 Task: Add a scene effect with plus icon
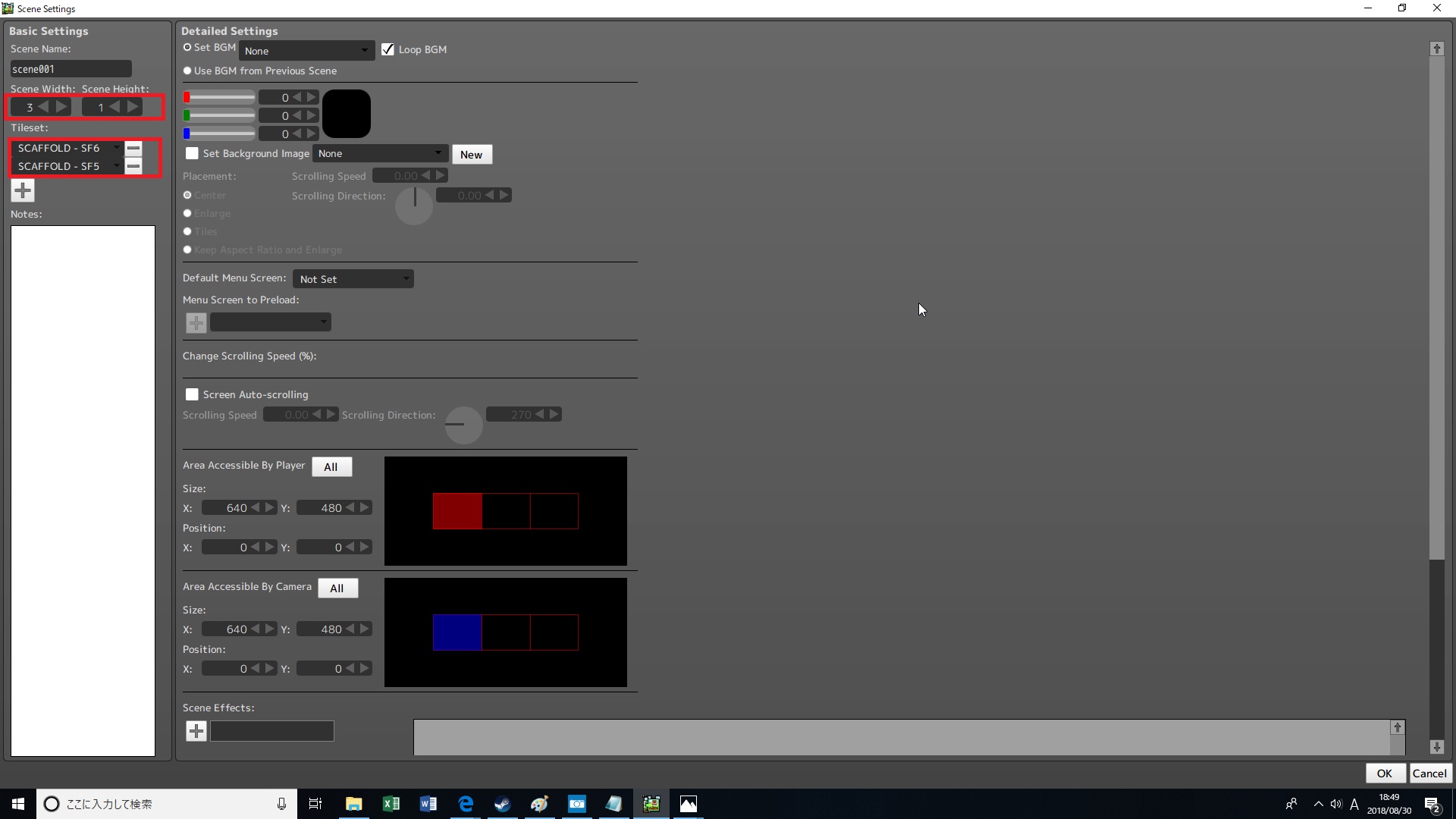(196, 731)
